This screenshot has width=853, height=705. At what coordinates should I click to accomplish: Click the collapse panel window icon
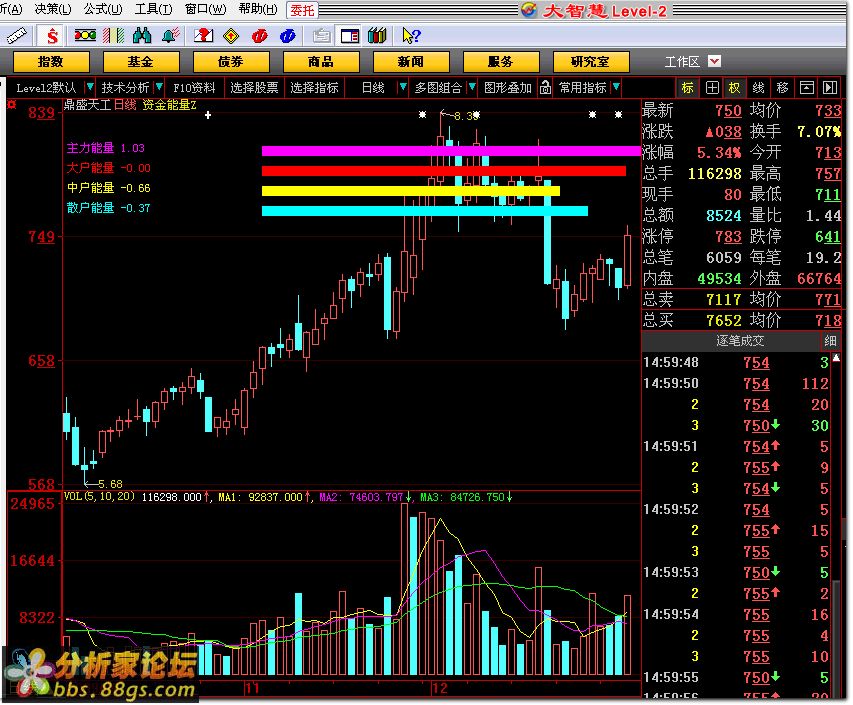807,88
